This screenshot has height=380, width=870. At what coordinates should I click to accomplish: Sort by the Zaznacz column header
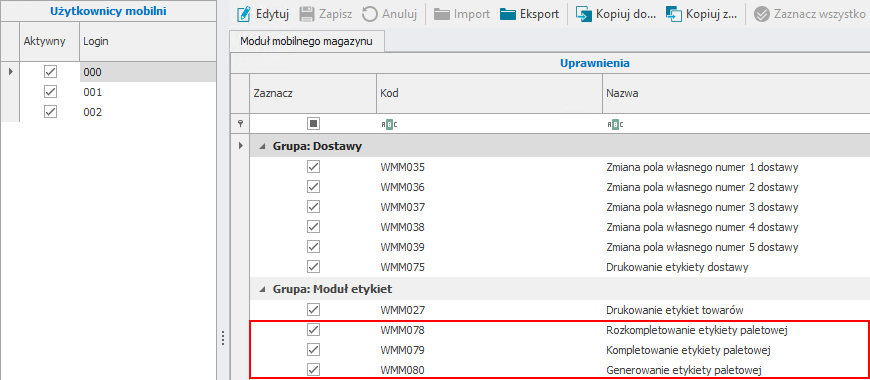pos(313,93)
